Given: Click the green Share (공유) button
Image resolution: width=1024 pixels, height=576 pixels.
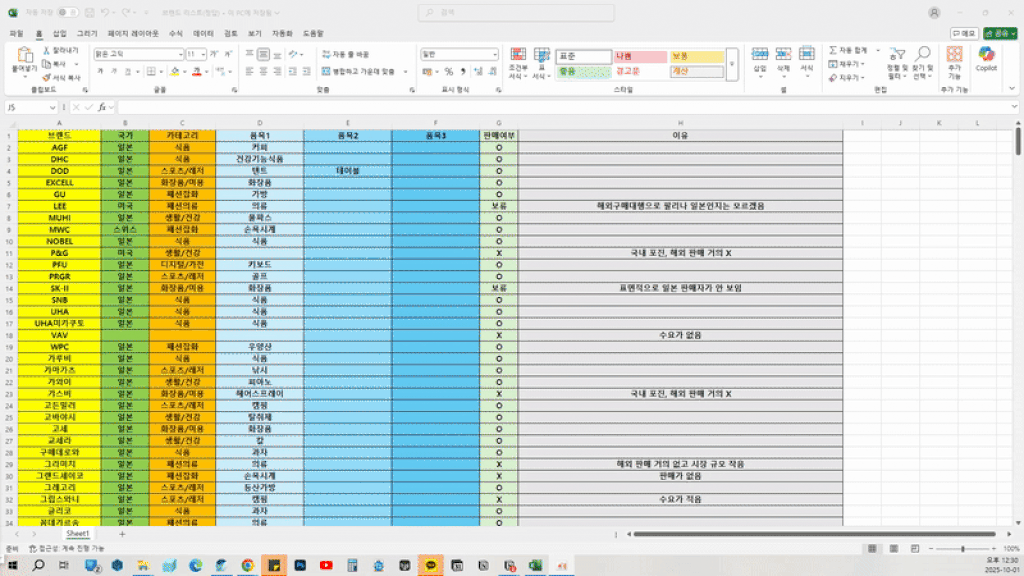Looking at the screenshot, I should pyautogui.click(x=999, y=33).
